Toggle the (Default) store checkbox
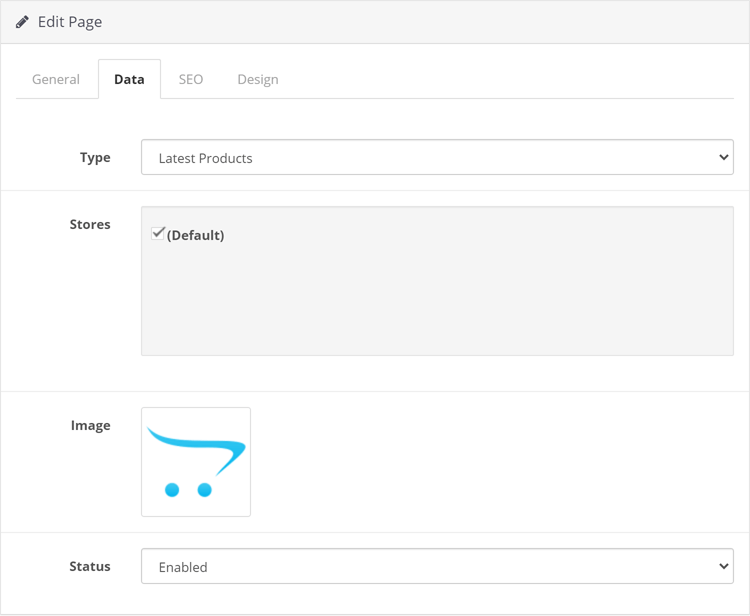Viewport: 750px width, 616px height. coord(158,233)
